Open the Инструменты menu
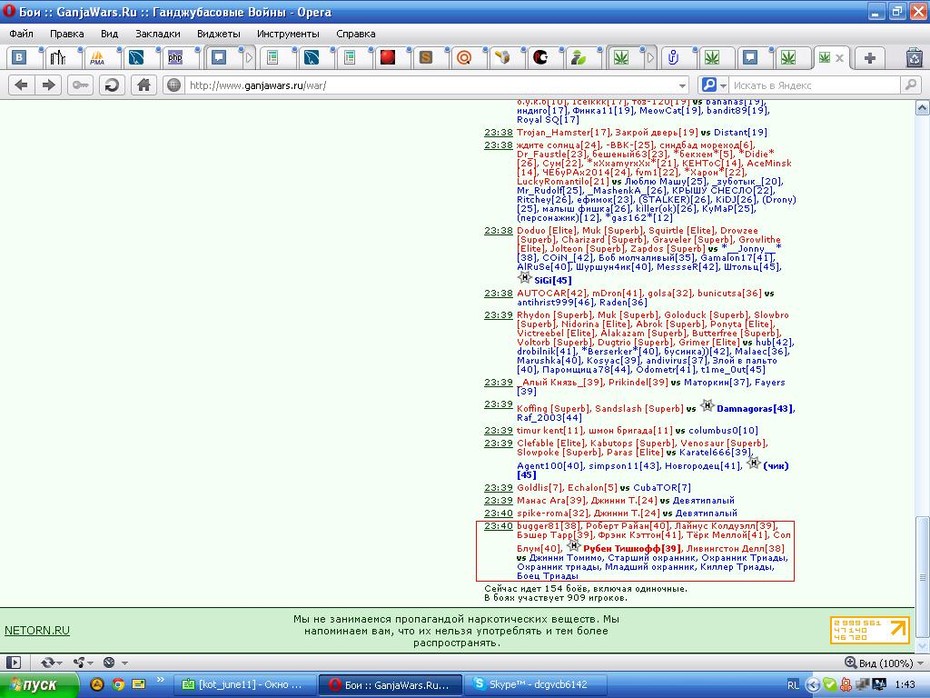 coord(288,34)
